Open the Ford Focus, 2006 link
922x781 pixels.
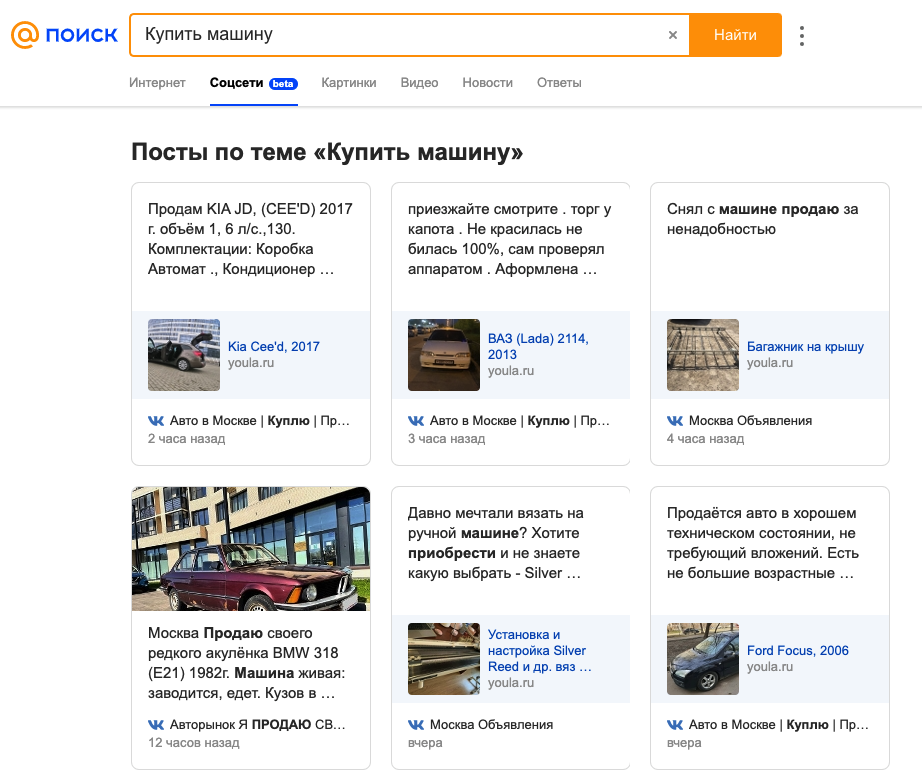797,650
